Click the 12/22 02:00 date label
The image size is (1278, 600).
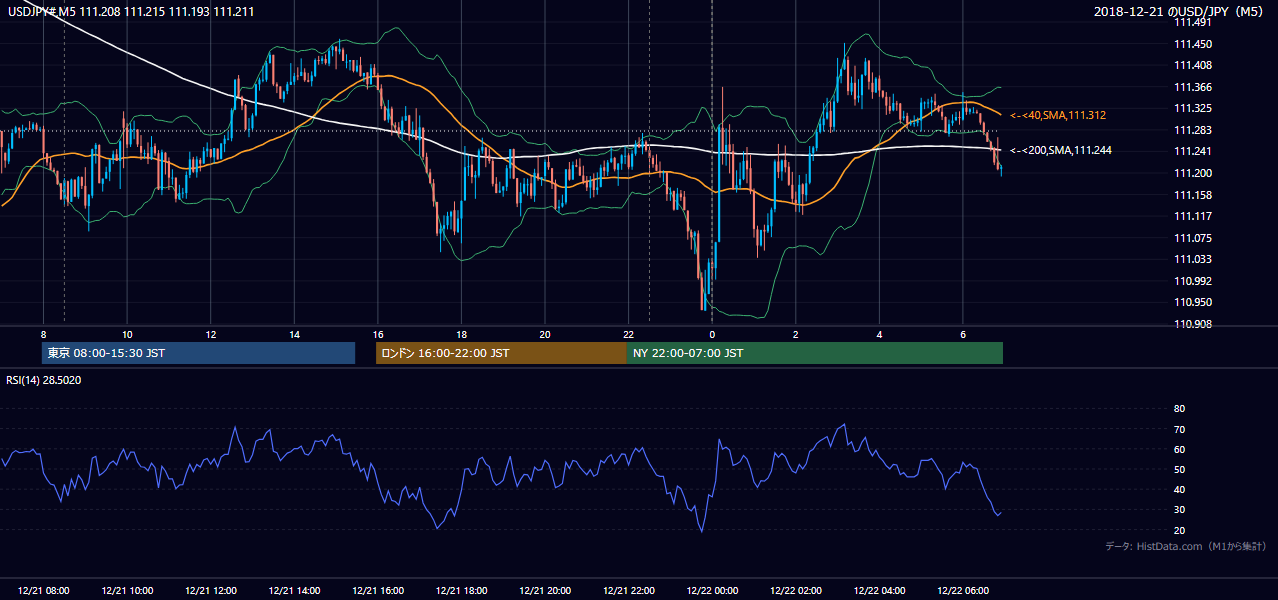click(x=795, y=591)
